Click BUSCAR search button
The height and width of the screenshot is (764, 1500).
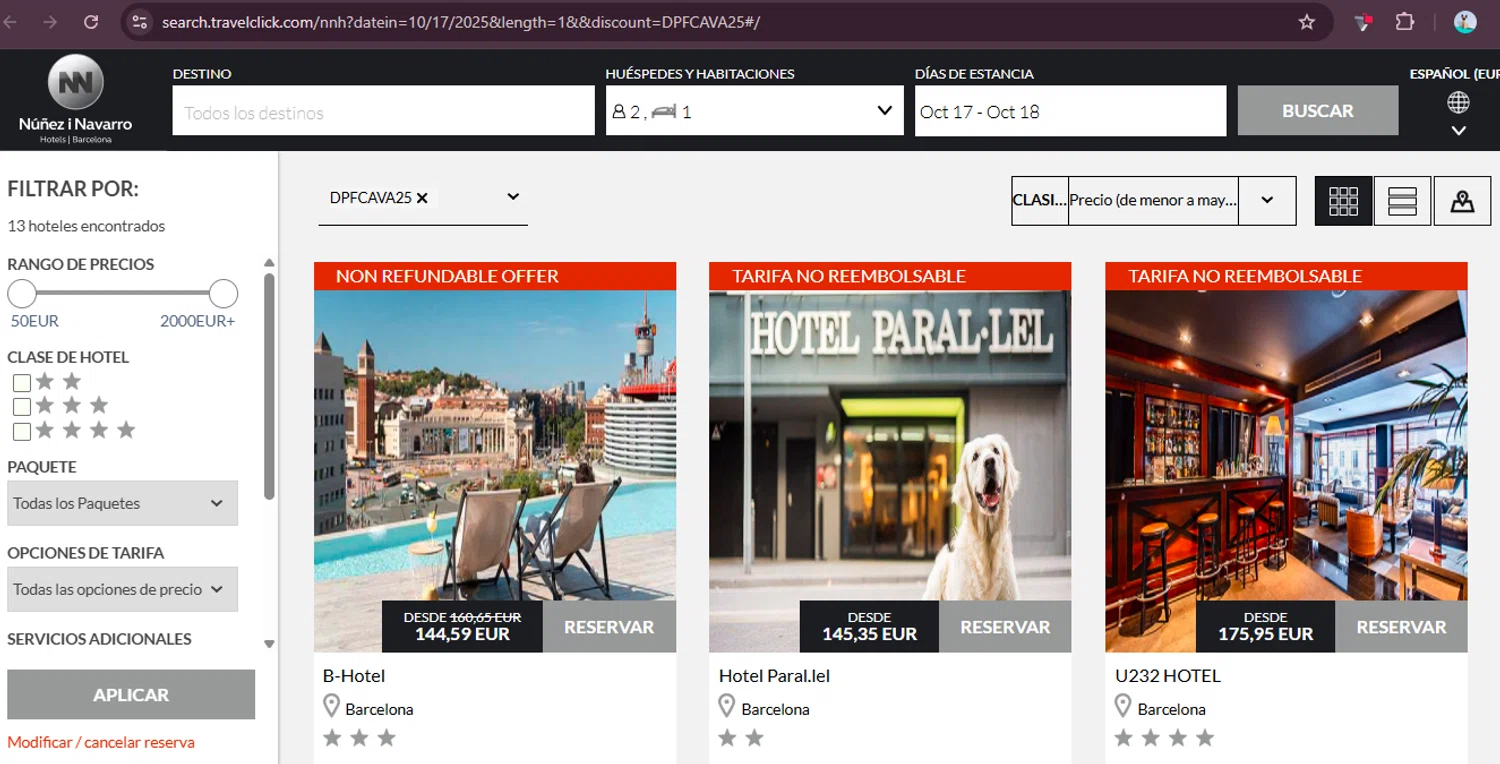[x=1318, y=111]
